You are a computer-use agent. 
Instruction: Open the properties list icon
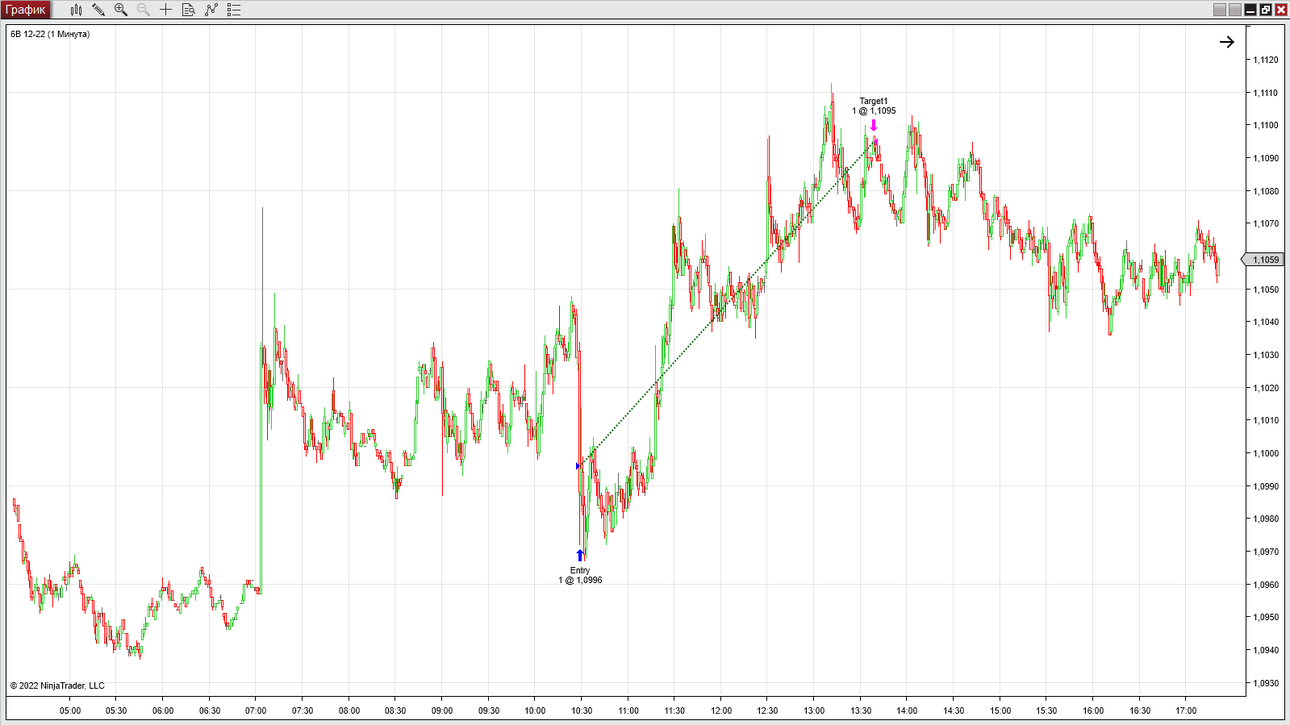coord(234,10)
